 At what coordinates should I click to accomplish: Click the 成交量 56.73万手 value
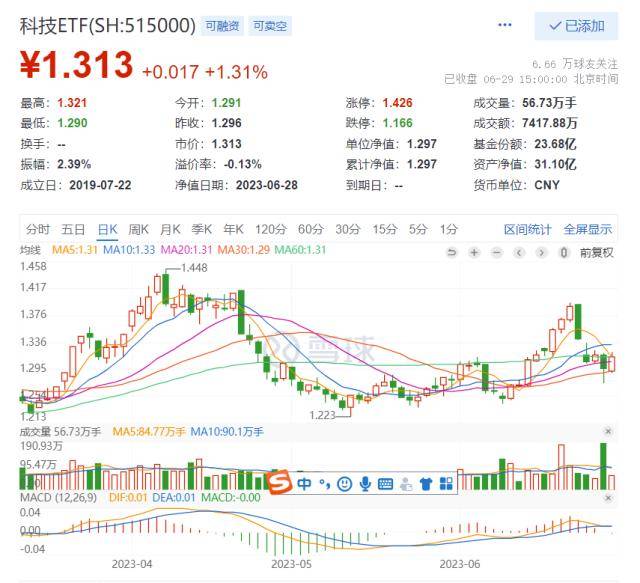549,103
